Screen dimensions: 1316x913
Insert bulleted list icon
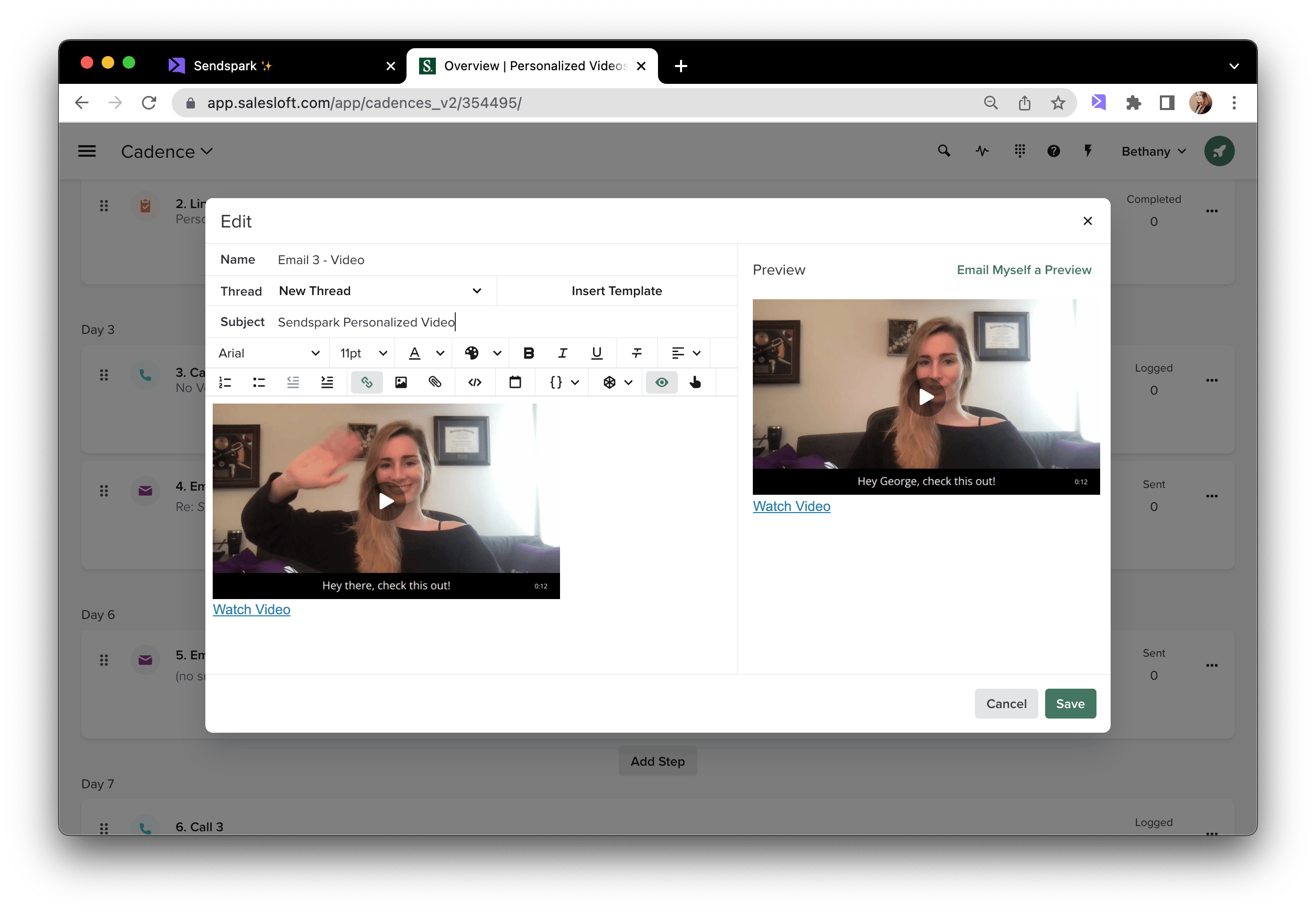(x=259, y=382)
